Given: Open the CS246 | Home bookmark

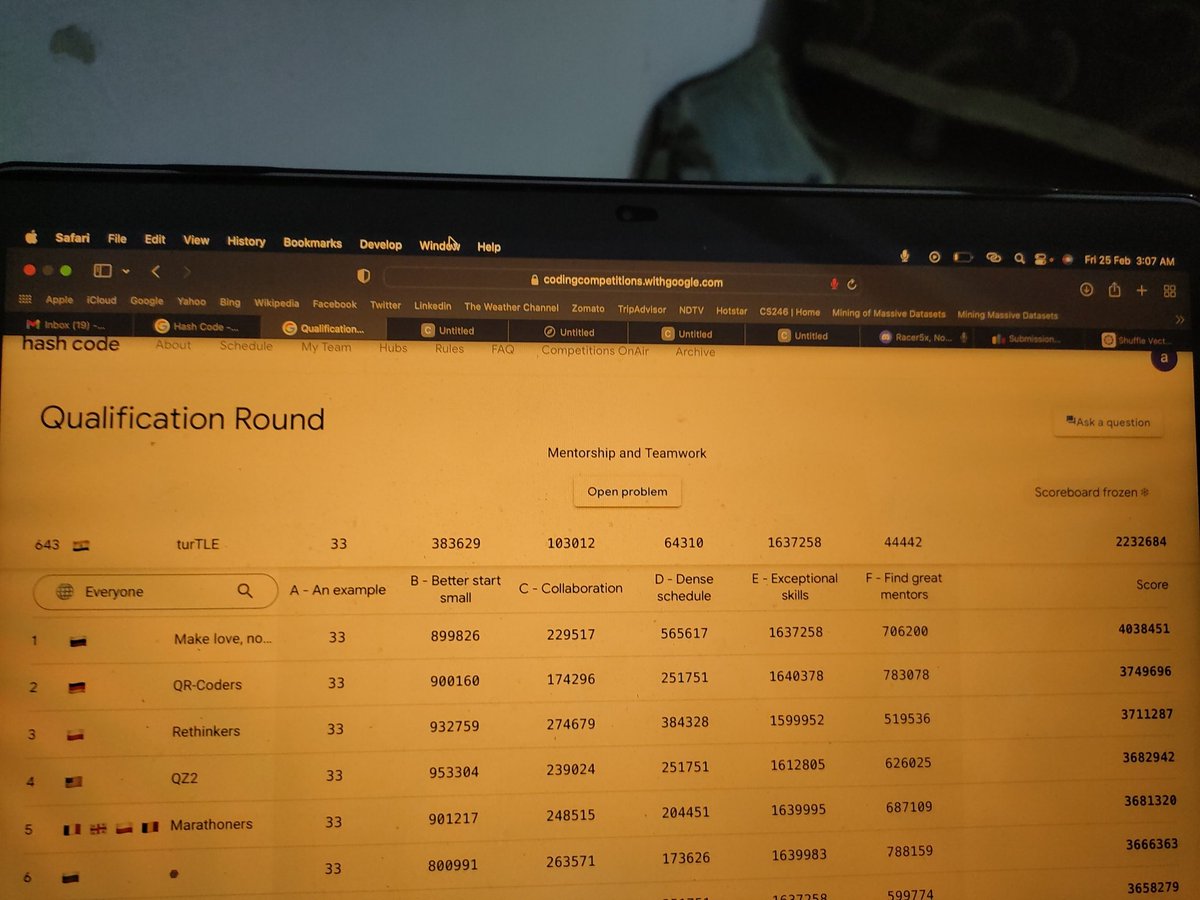Looking at the screenshot, I should pyautogui.click(x=789, y=311).
